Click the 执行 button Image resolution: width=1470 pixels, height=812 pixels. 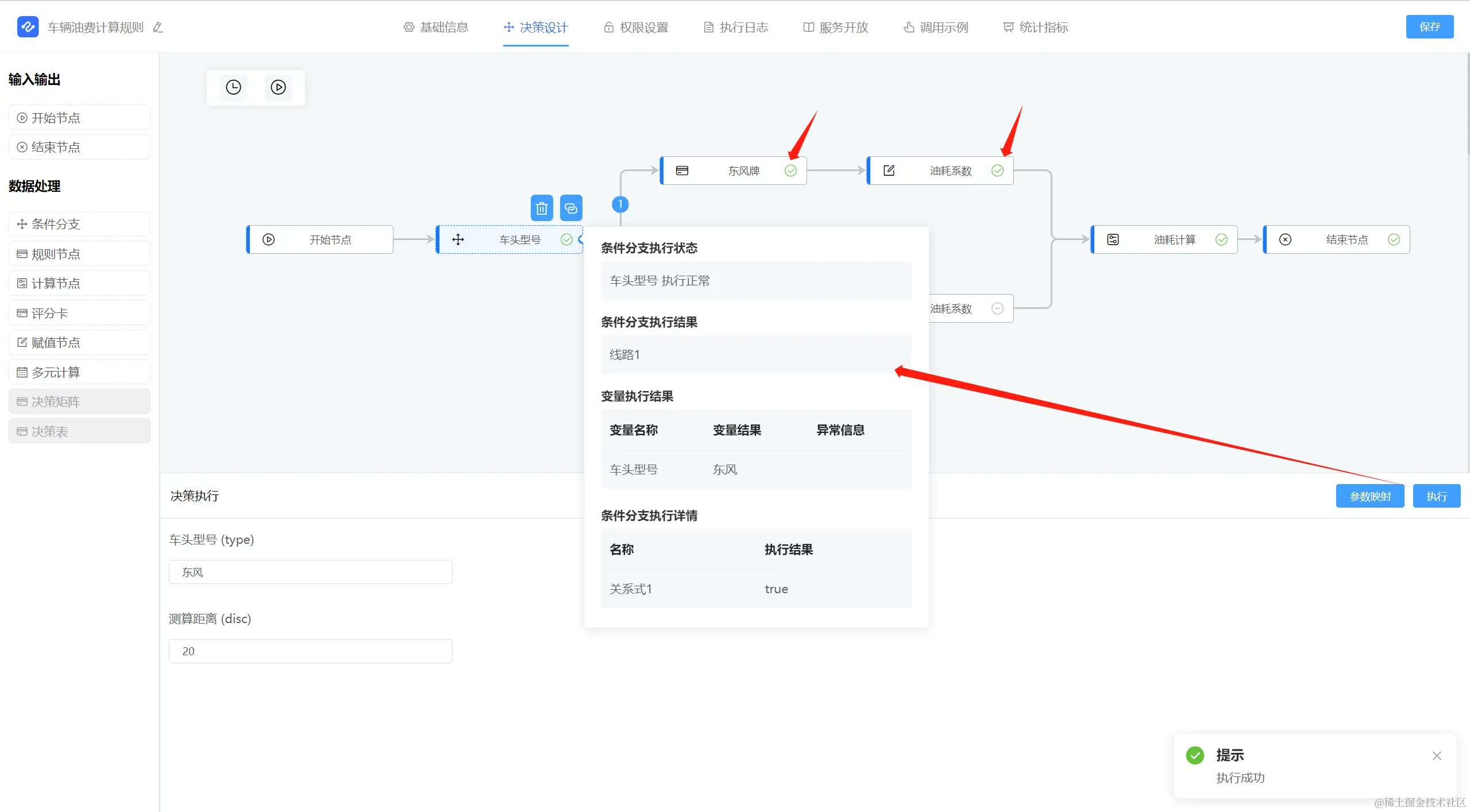[x=1436, y=496]
